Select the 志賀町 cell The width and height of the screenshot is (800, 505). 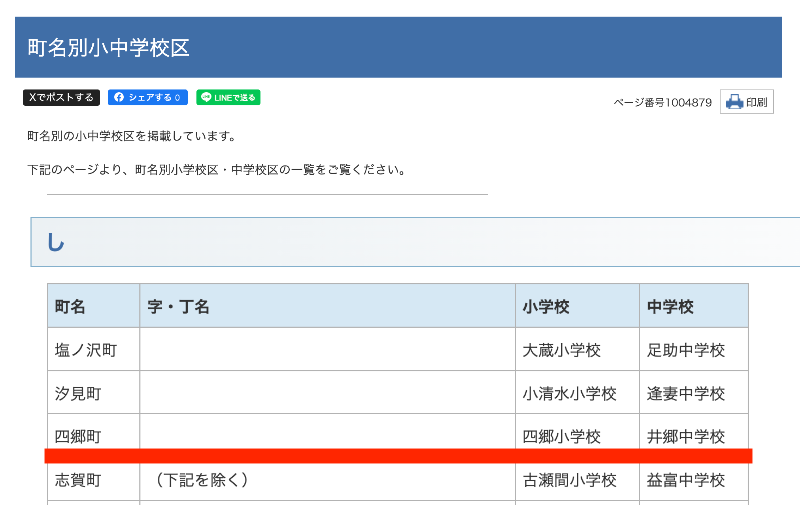point(93,480)
